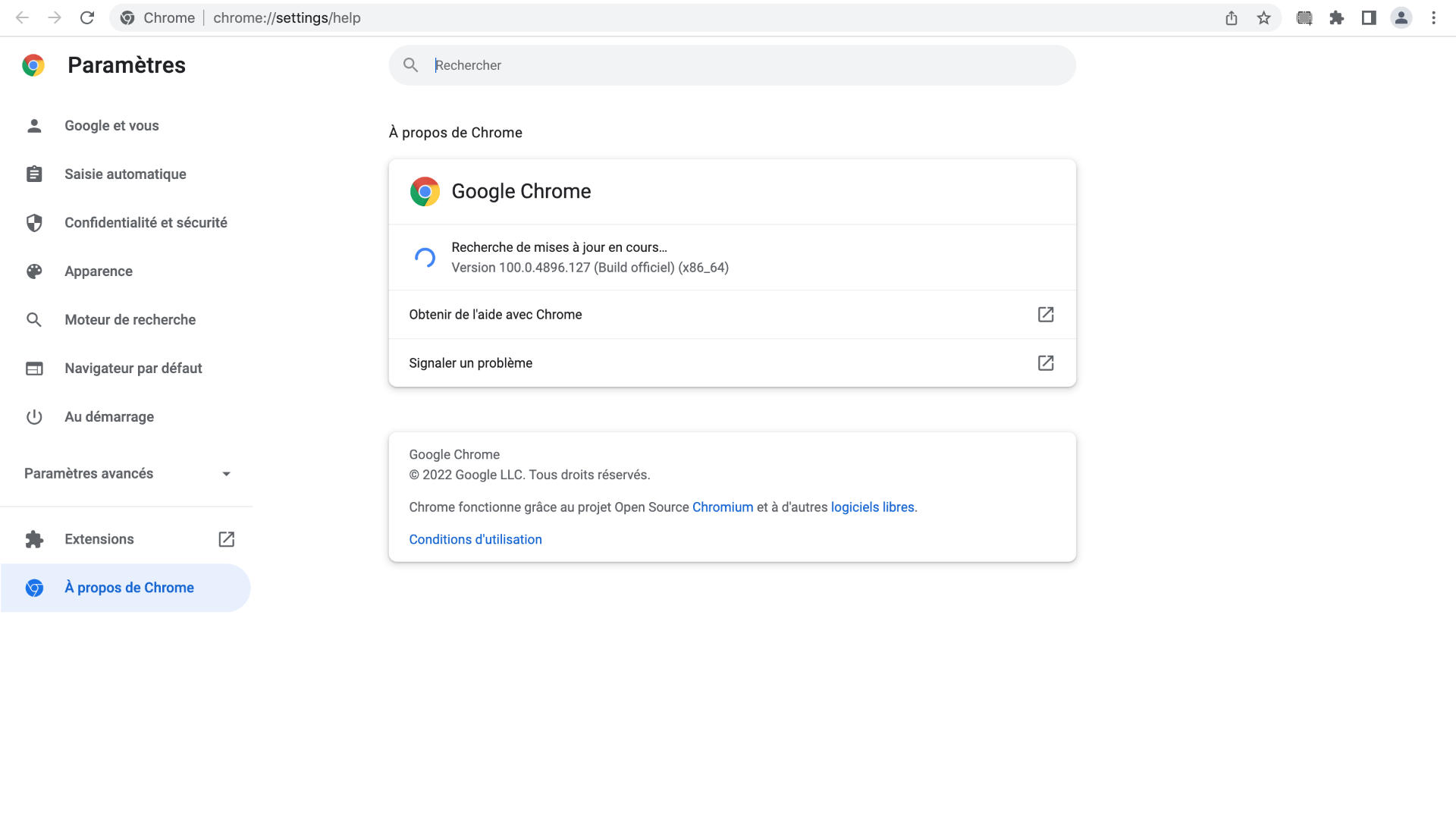Reload the page with refresh icon

tap(87, 17)
